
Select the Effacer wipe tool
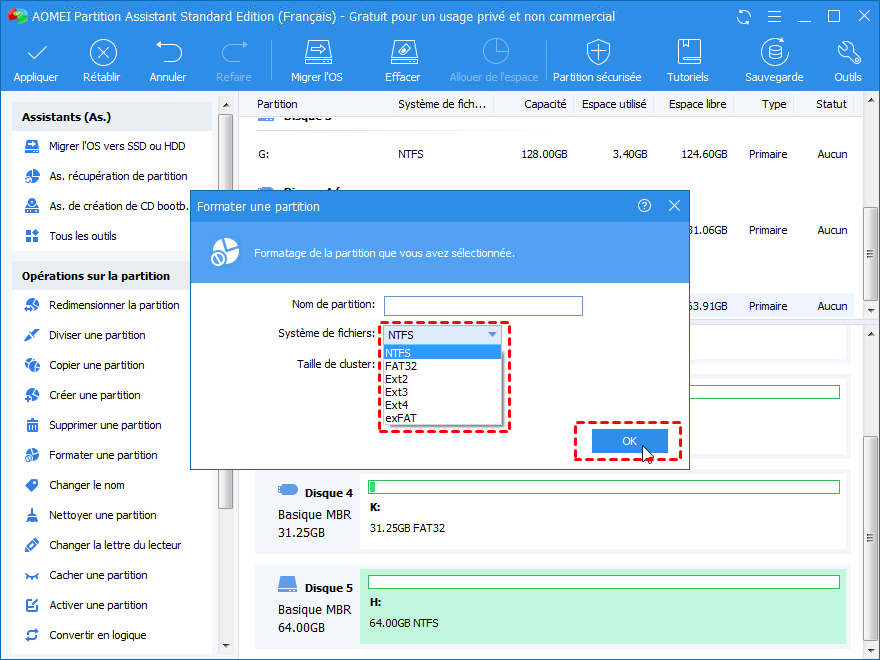point(402,52)
